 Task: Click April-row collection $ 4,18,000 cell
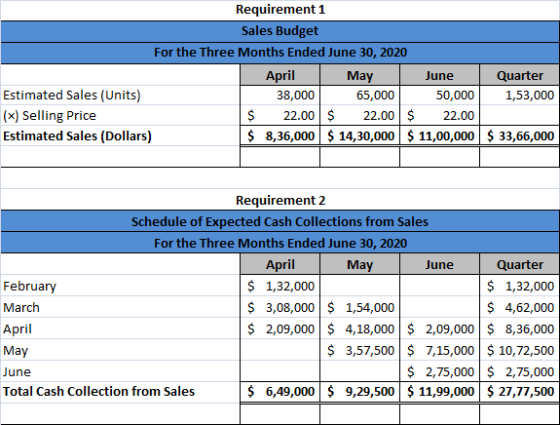tap(360, 329)
